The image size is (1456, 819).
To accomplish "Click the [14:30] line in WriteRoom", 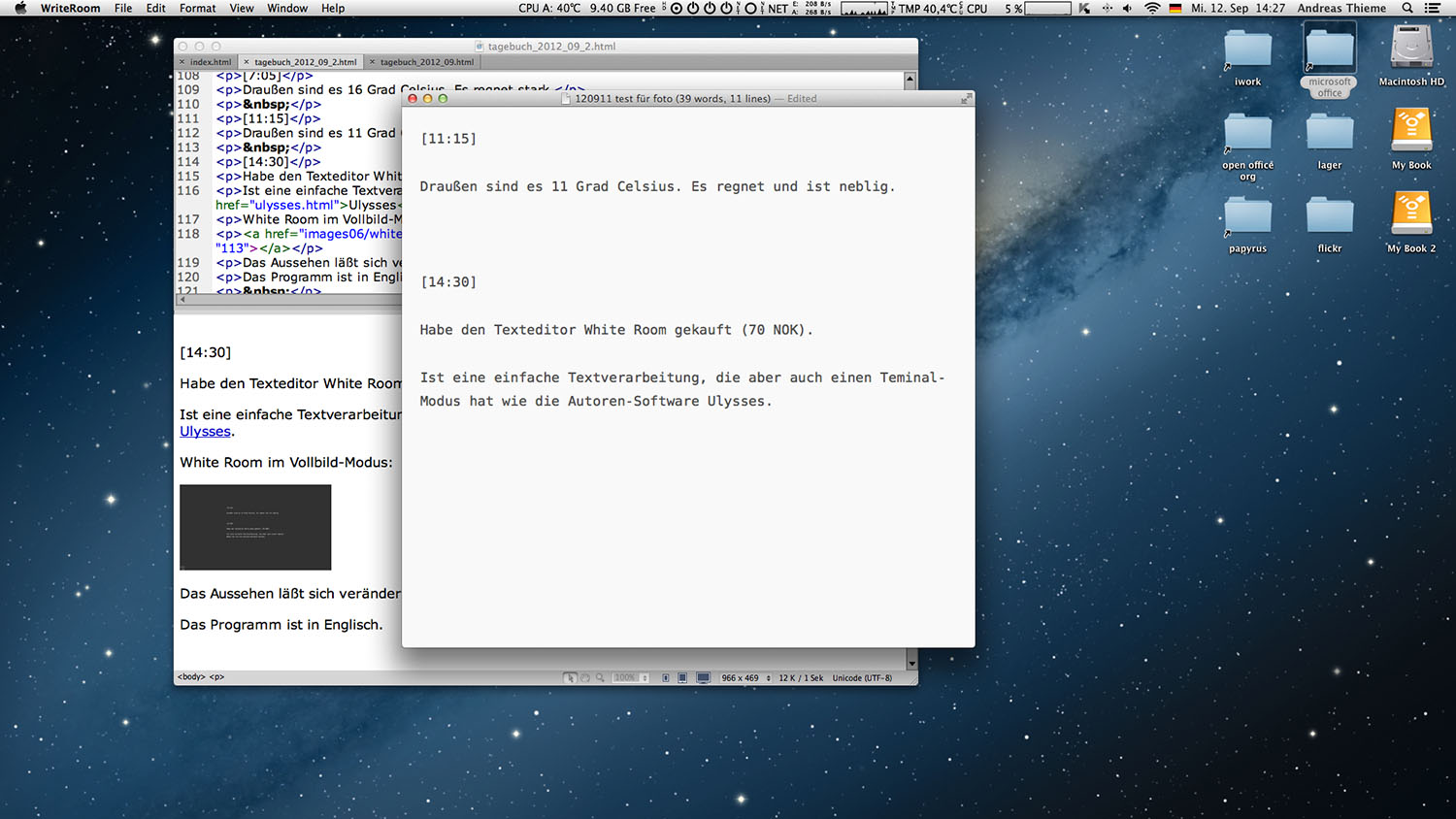I will pyautogui.click(x=448, y=282).
